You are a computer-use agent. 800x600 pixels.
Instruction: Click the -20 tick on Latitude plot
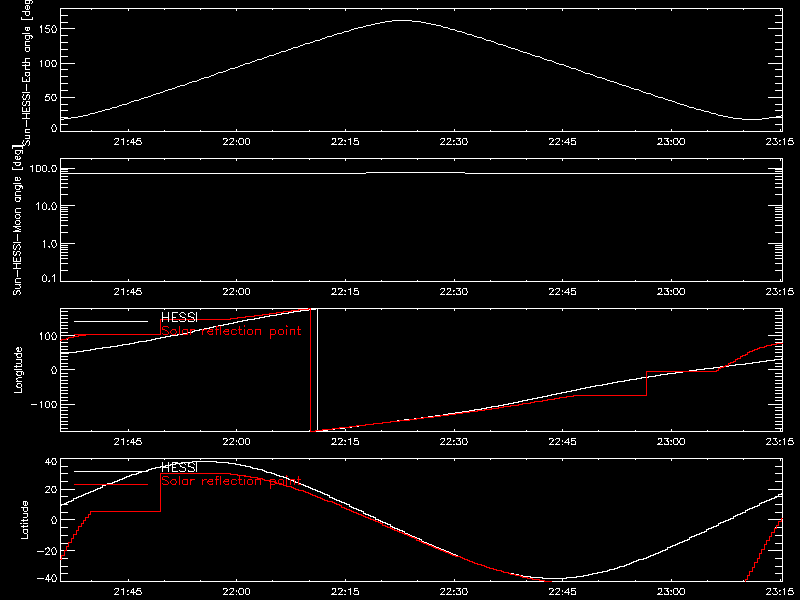tap(47, 551)
